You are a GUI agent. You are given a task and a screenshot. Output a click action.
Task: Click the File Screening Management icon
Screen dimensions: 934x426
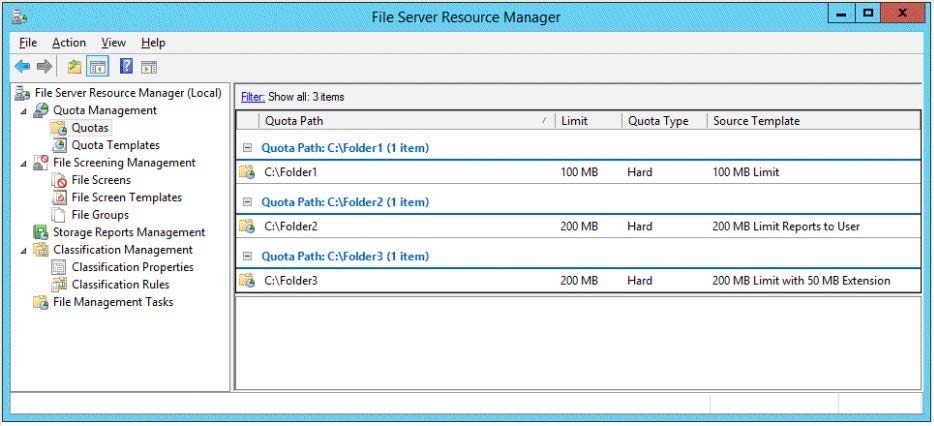click(41, 163)
